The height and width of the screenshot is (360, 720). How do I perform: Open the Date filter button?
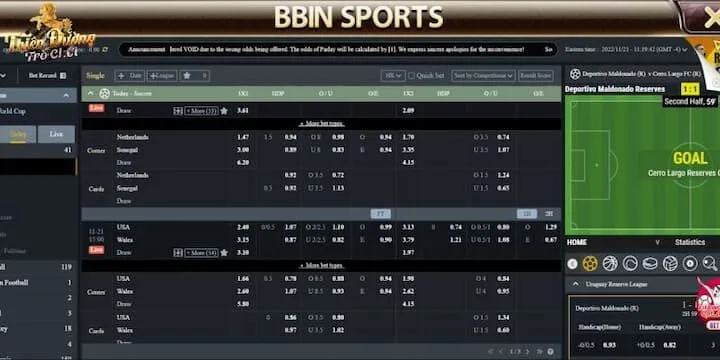pos(130,76)
